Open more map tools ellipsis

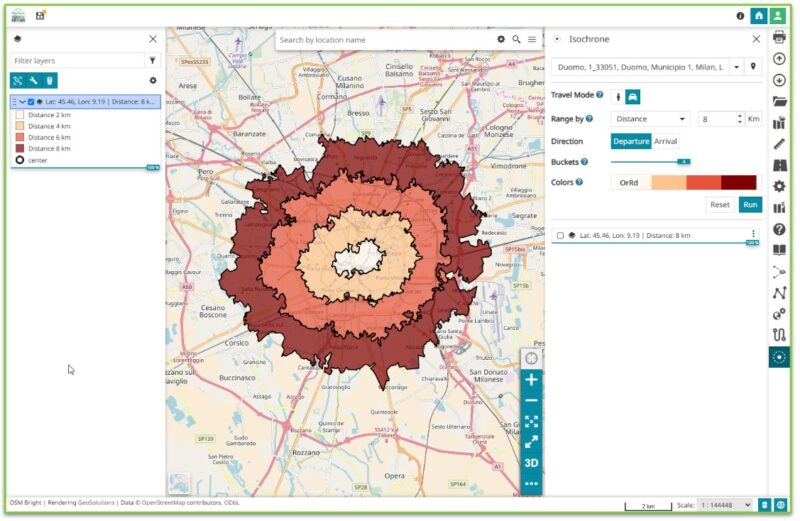click(531, 484)
